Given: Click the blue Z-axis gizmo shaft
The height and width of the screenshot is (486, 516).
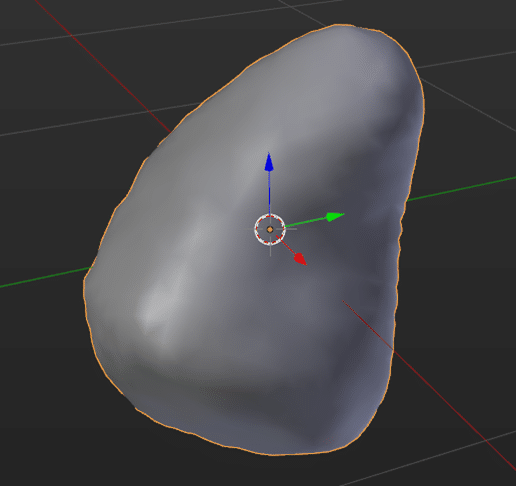Looking at the screenshot, I should pyautogui.click(x=269, y=193).
